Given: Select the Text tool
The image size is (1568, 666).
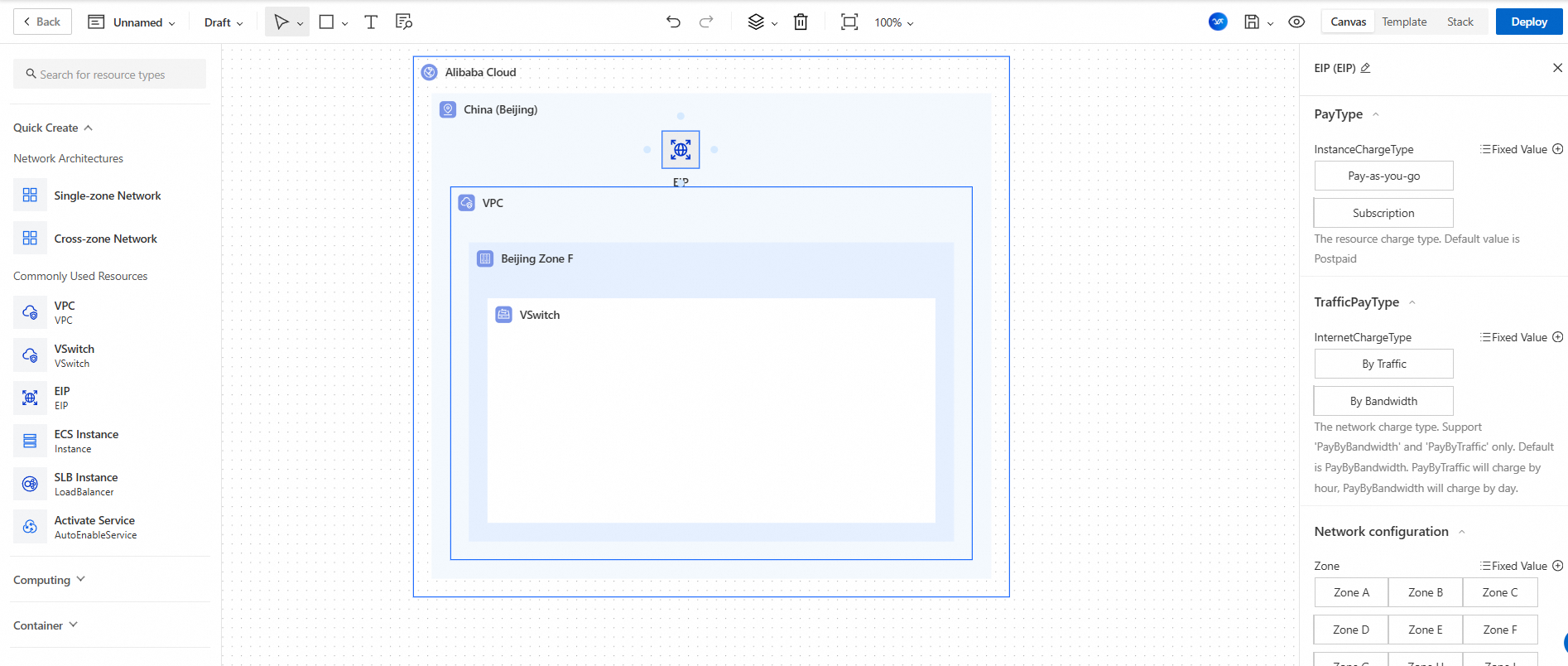Looking at the screenshot, I should pos(371,22).
